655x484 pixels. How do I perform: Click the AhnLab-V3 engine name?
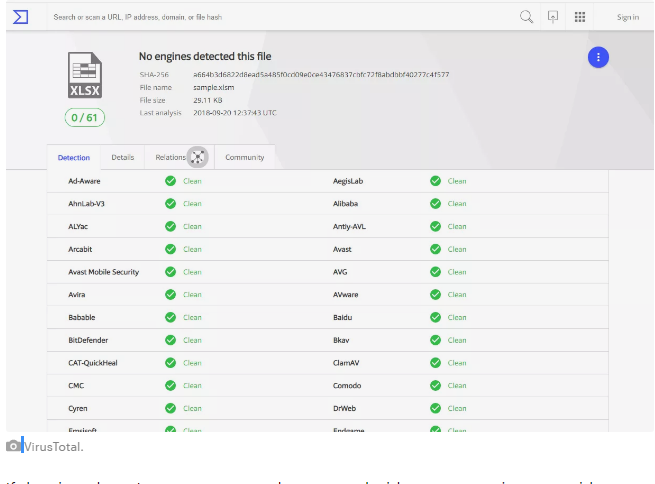coord(86,204)
